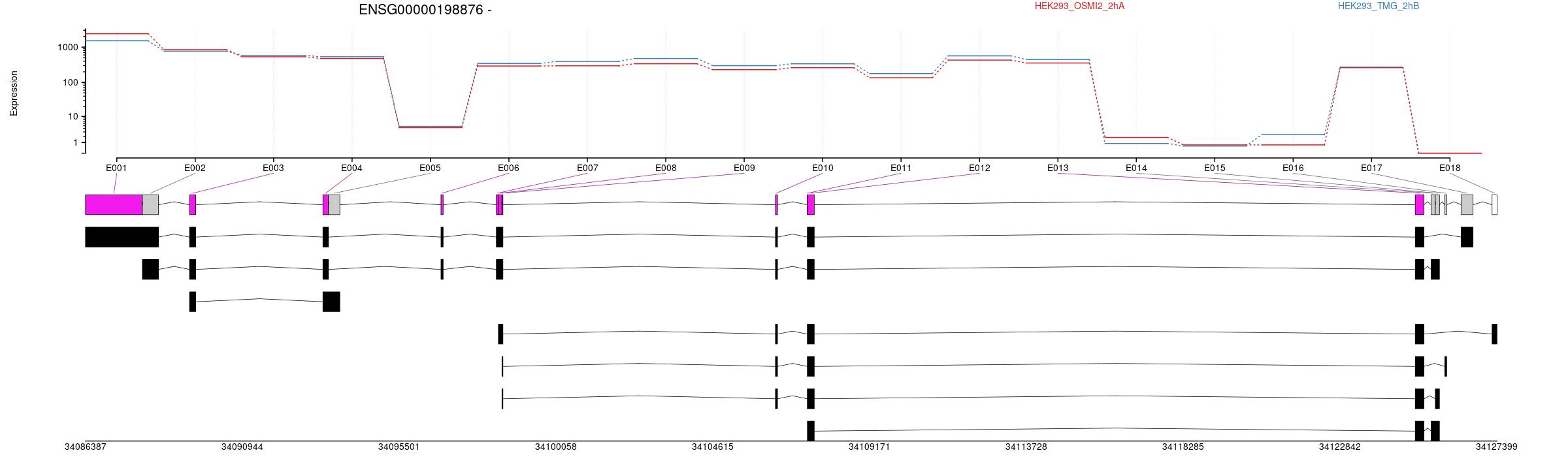Click the E017 exon label
Image resolution: width=1568 pixels, height=457 pixels.
pos(1371,168)
